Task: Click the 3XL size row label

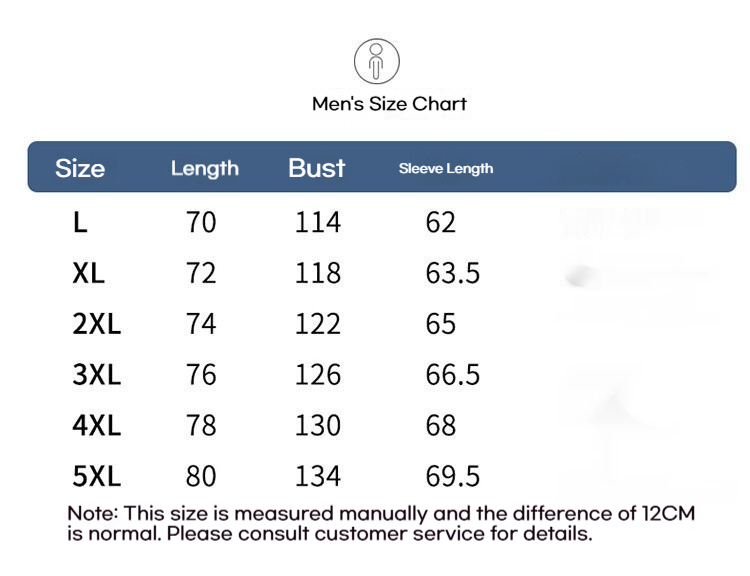Action: 97,375
